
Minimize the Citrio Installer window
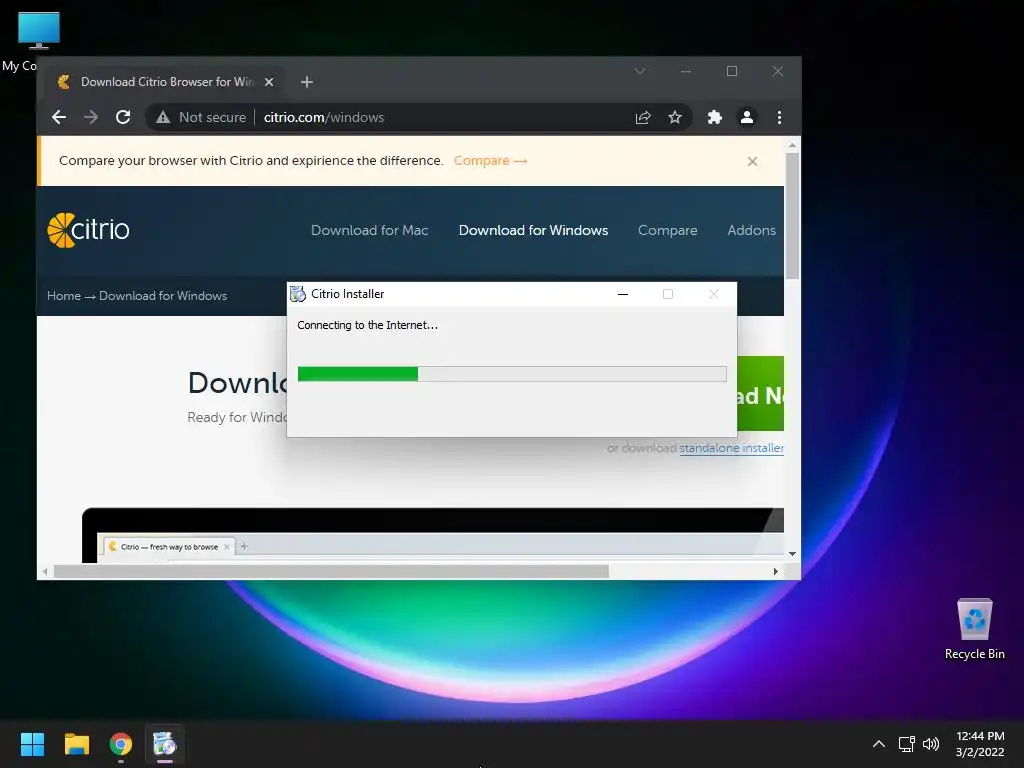(x=623, y=295)
